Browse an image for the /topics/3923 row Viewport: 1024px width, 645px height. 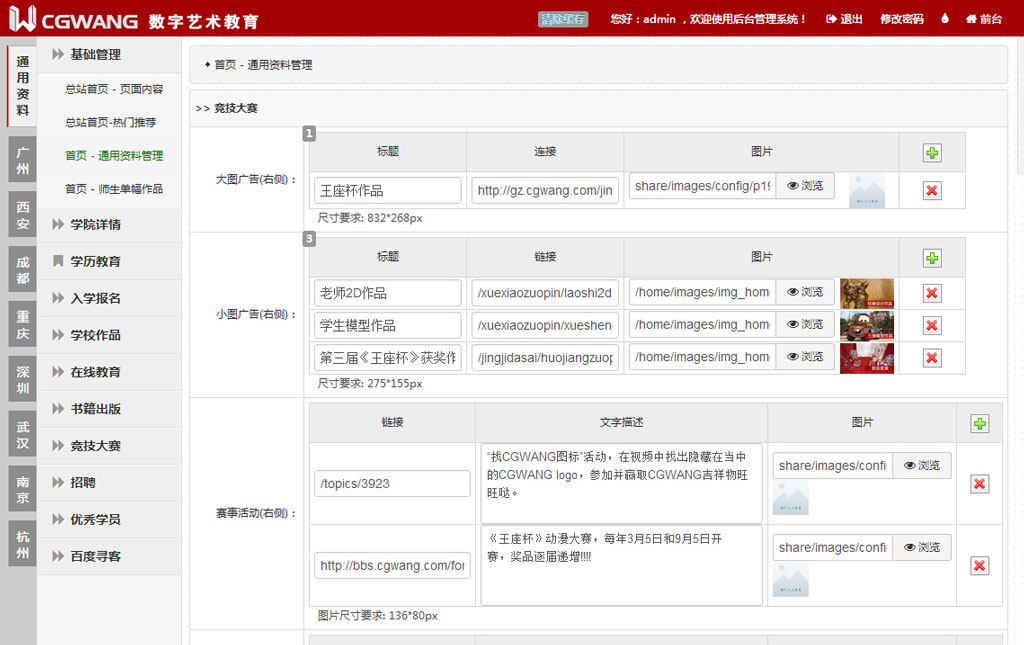tap(921, 465)
